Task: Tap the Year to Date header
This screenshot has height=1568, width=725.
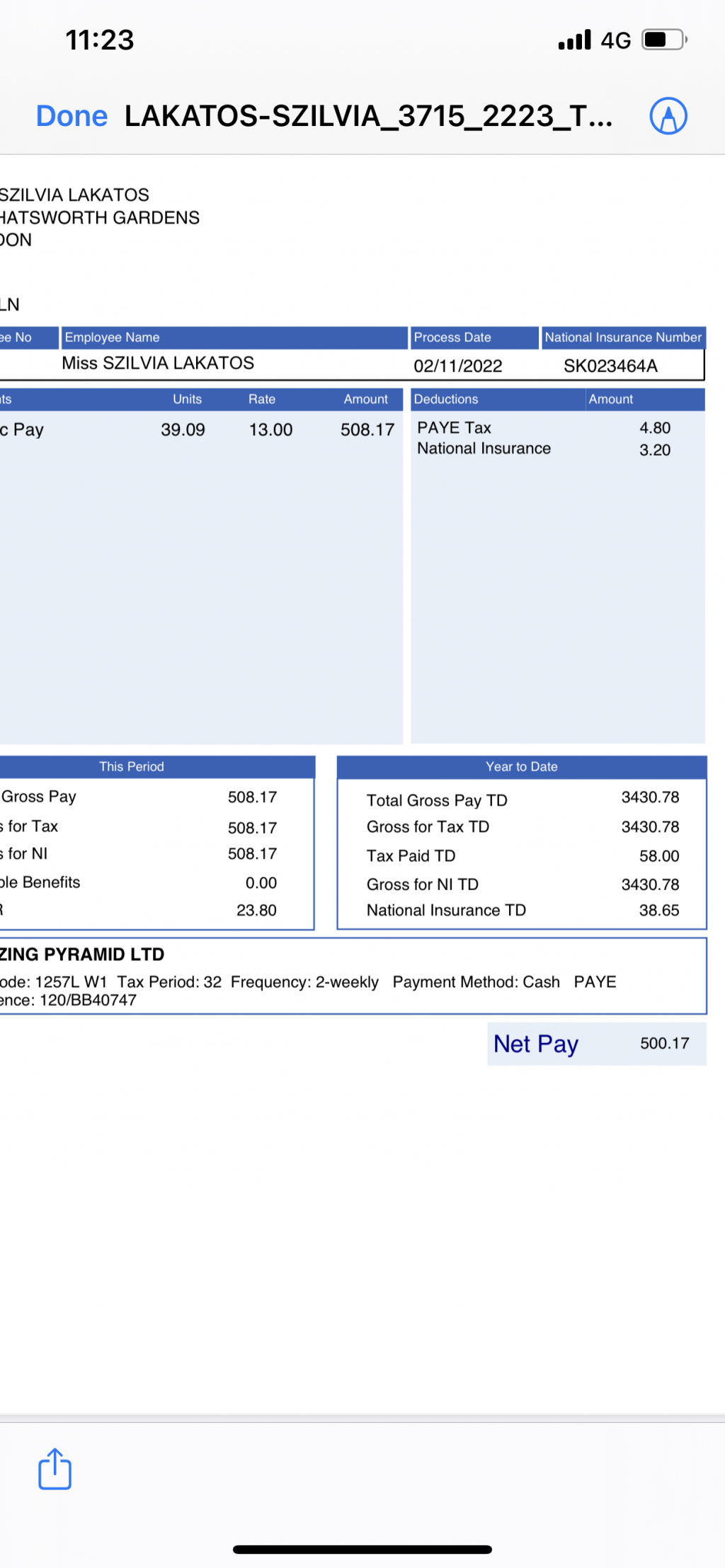Action: coord(522,766)
